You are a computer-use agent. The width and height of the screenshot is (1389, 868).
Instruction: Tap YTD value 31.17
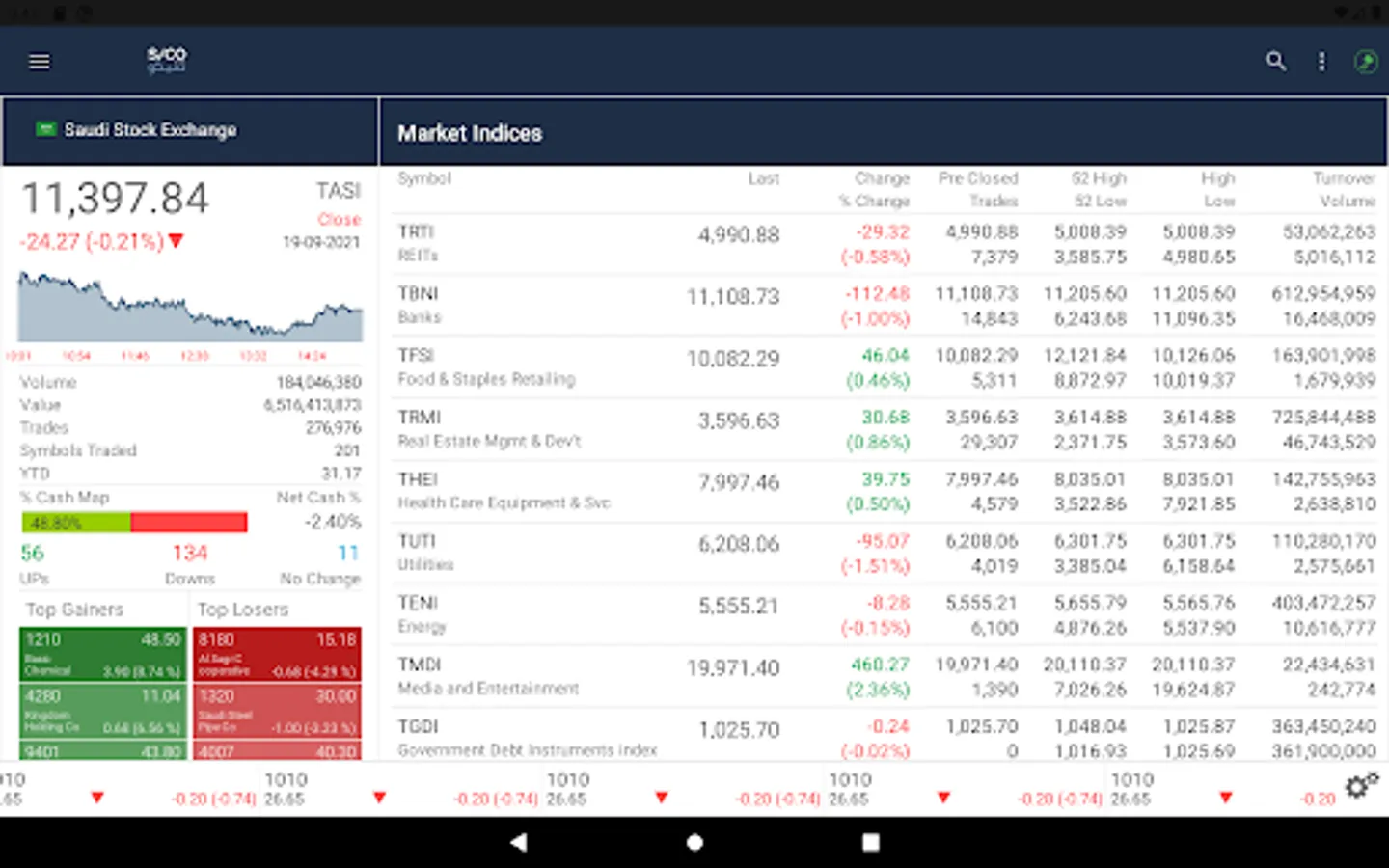coord(341,474)
